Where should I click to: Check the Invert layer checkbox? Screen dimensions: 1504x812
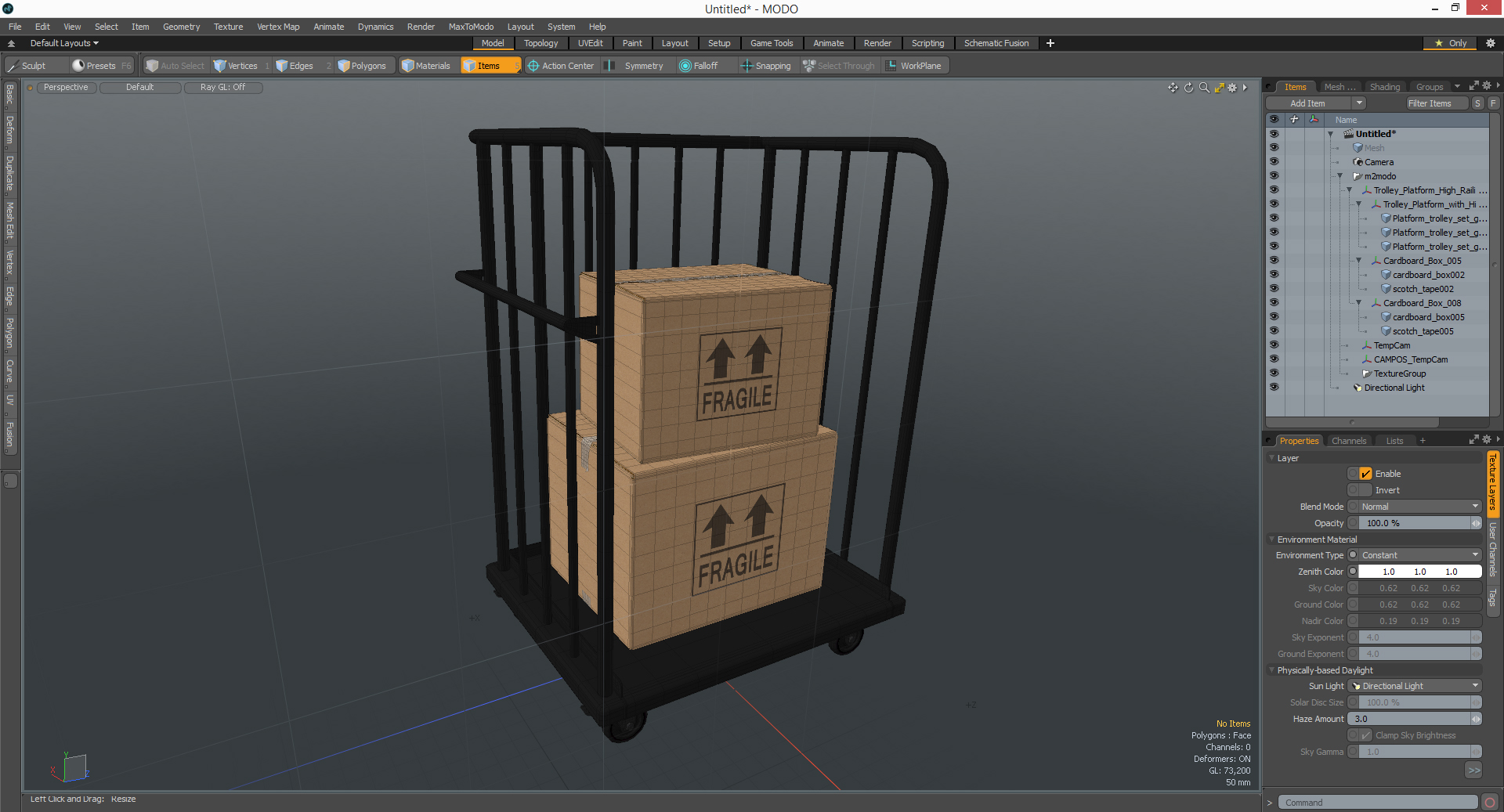(x=1366, y=490)
